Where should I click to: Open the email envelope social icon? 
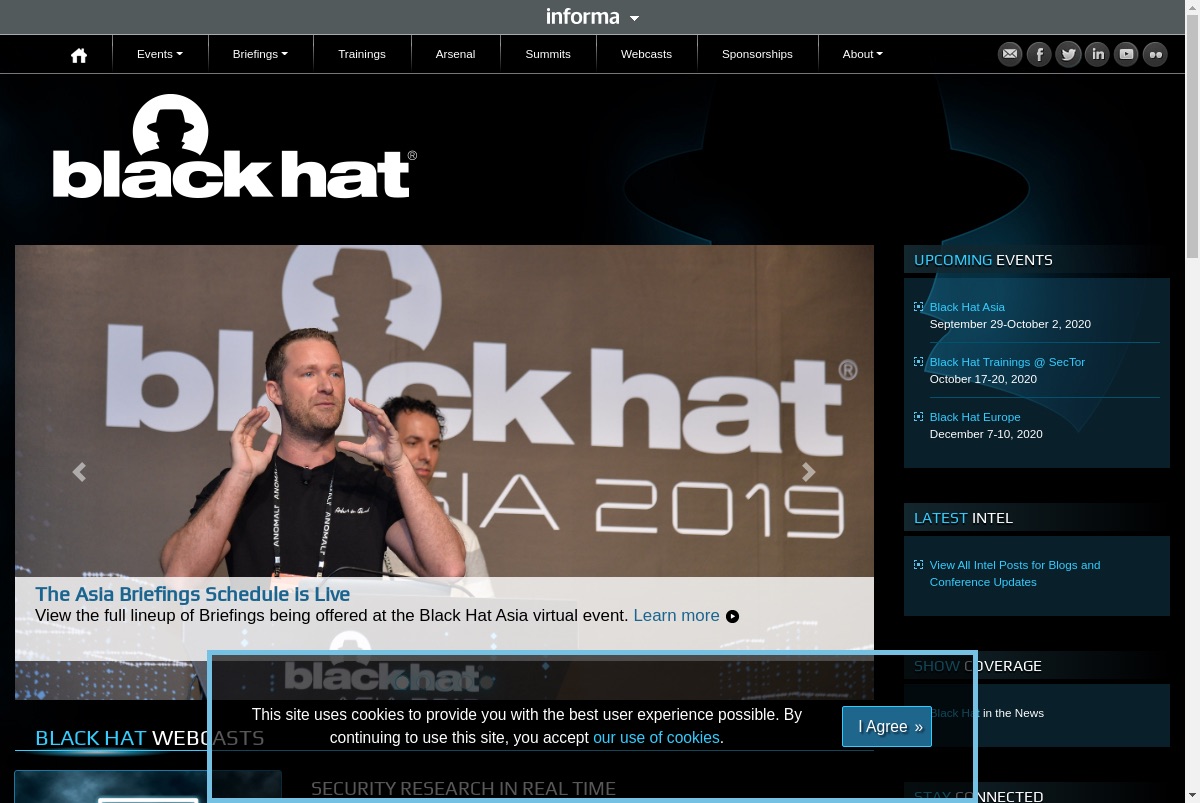click(x=1010, y=54)
